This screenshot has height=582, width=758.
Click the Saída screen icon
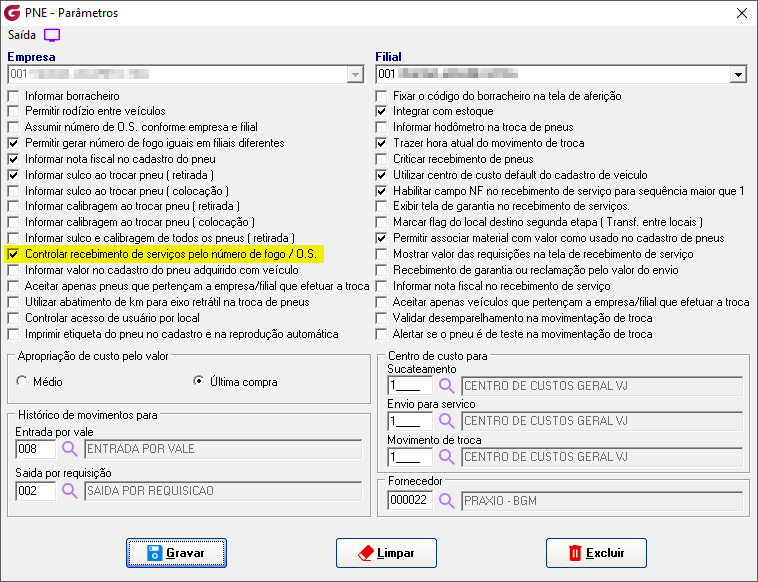[52, 35]
